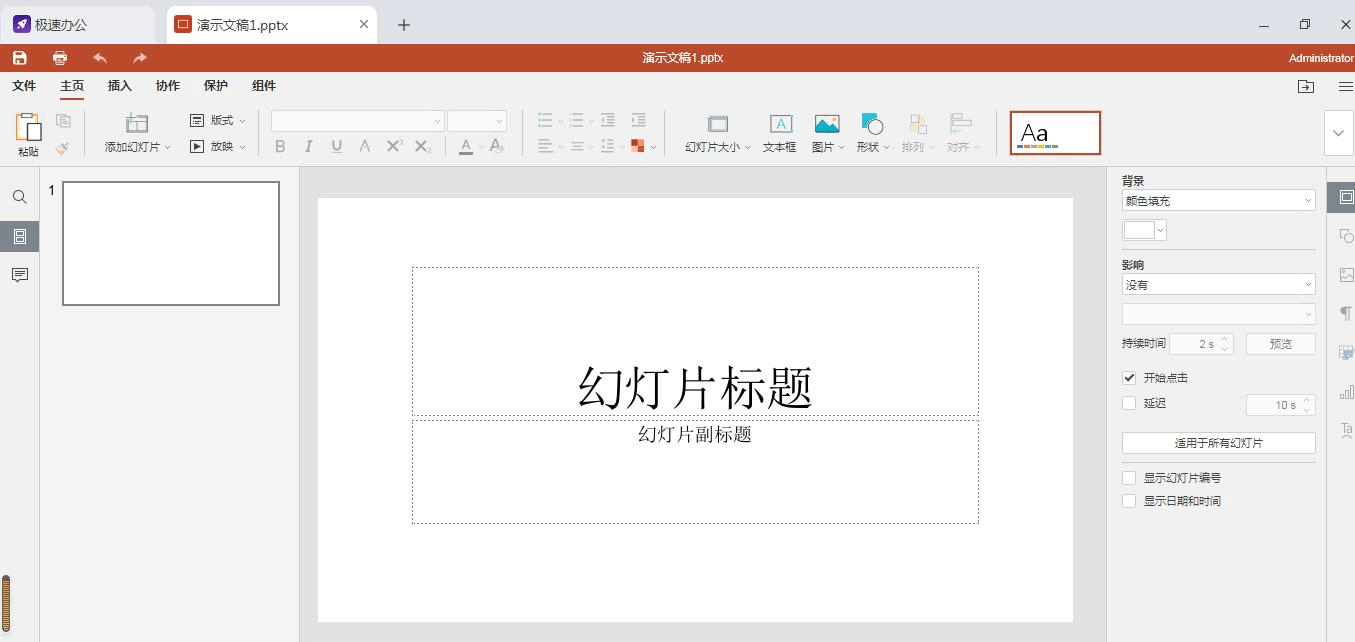Uncheck the 开始点击 option

tap(1129, 378)
